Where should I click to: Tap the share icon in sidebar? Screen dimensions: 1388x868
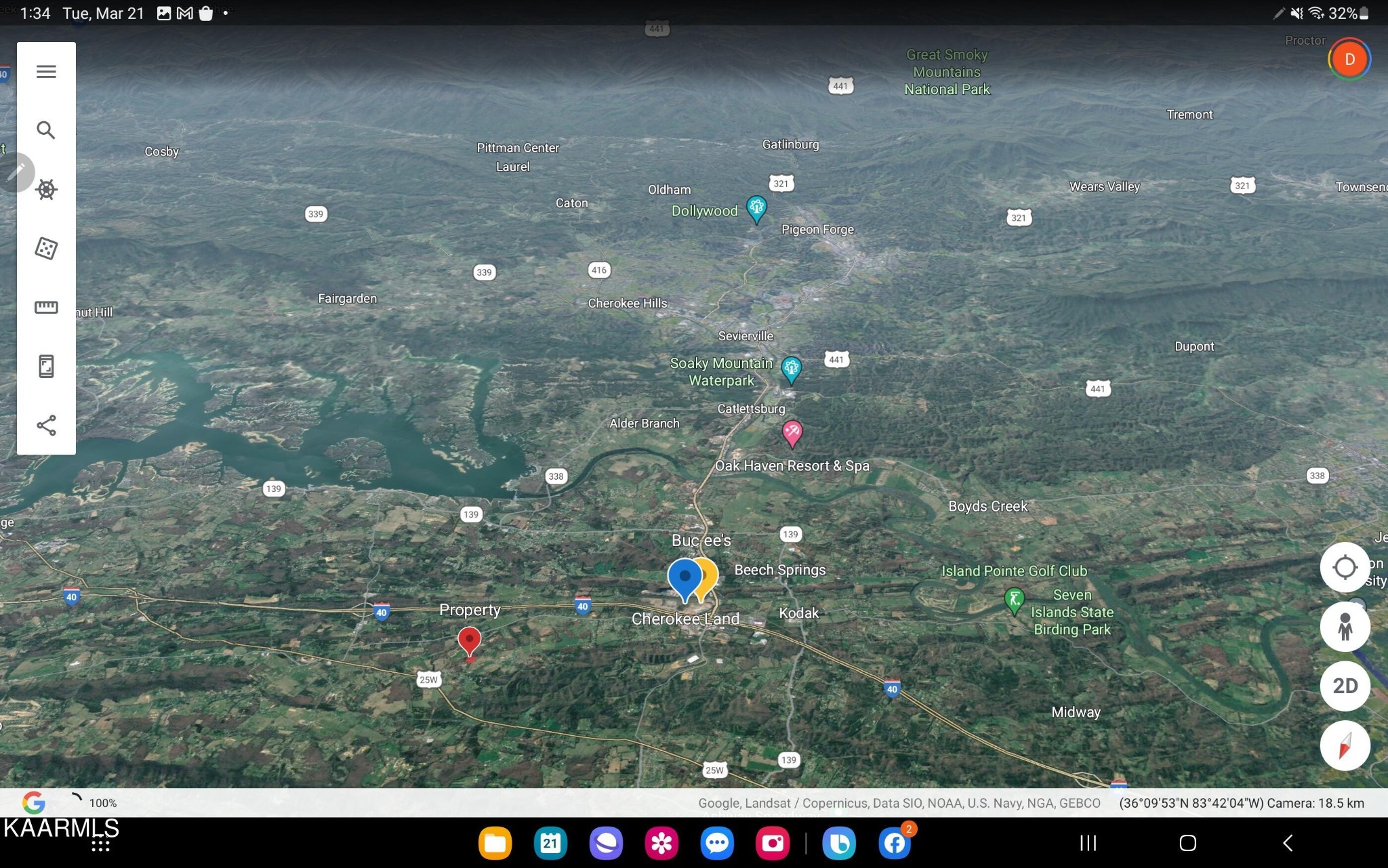point(46,426)
